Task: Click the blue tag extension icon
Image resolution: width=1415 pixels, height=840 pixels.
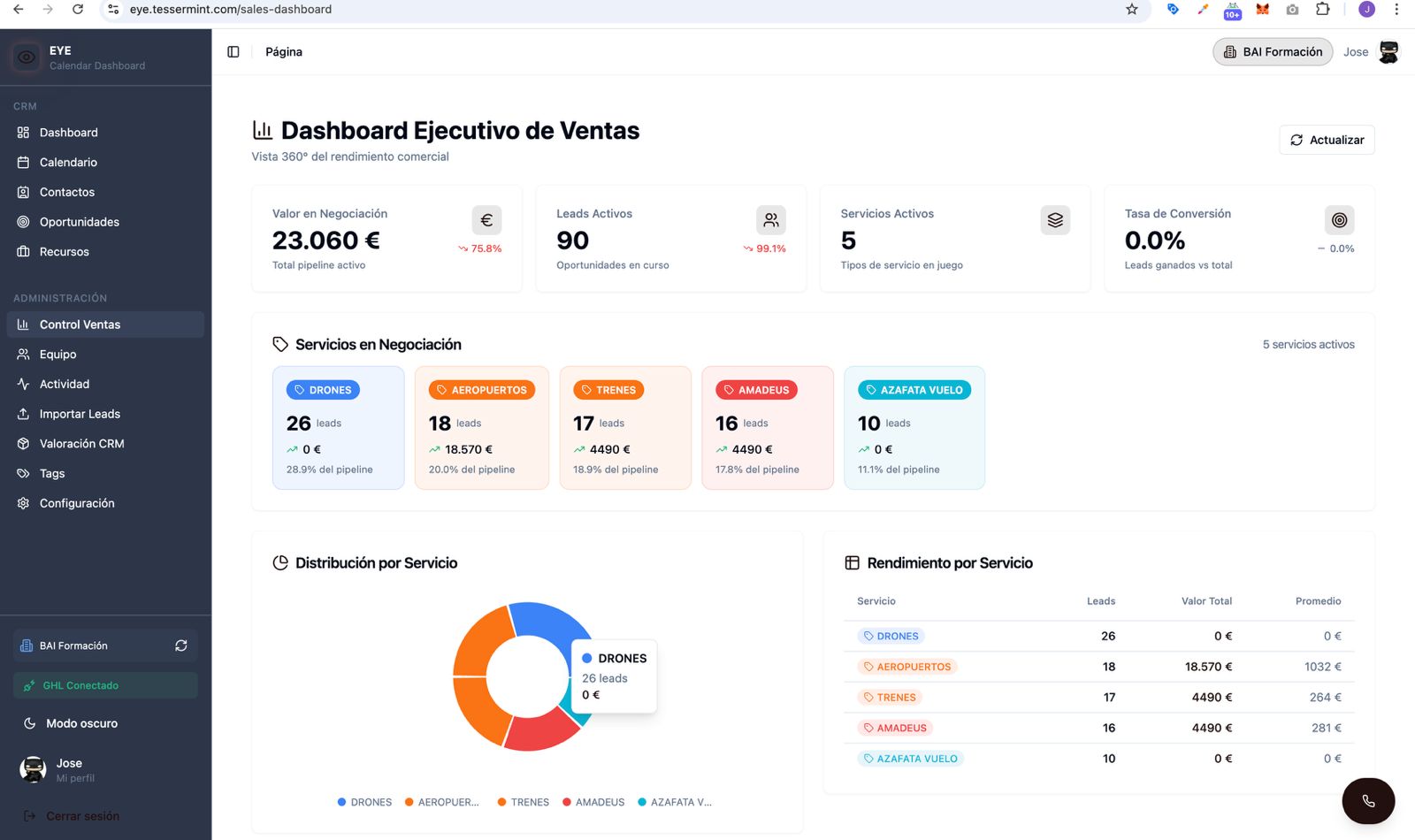Action: tap(1173, 10)
